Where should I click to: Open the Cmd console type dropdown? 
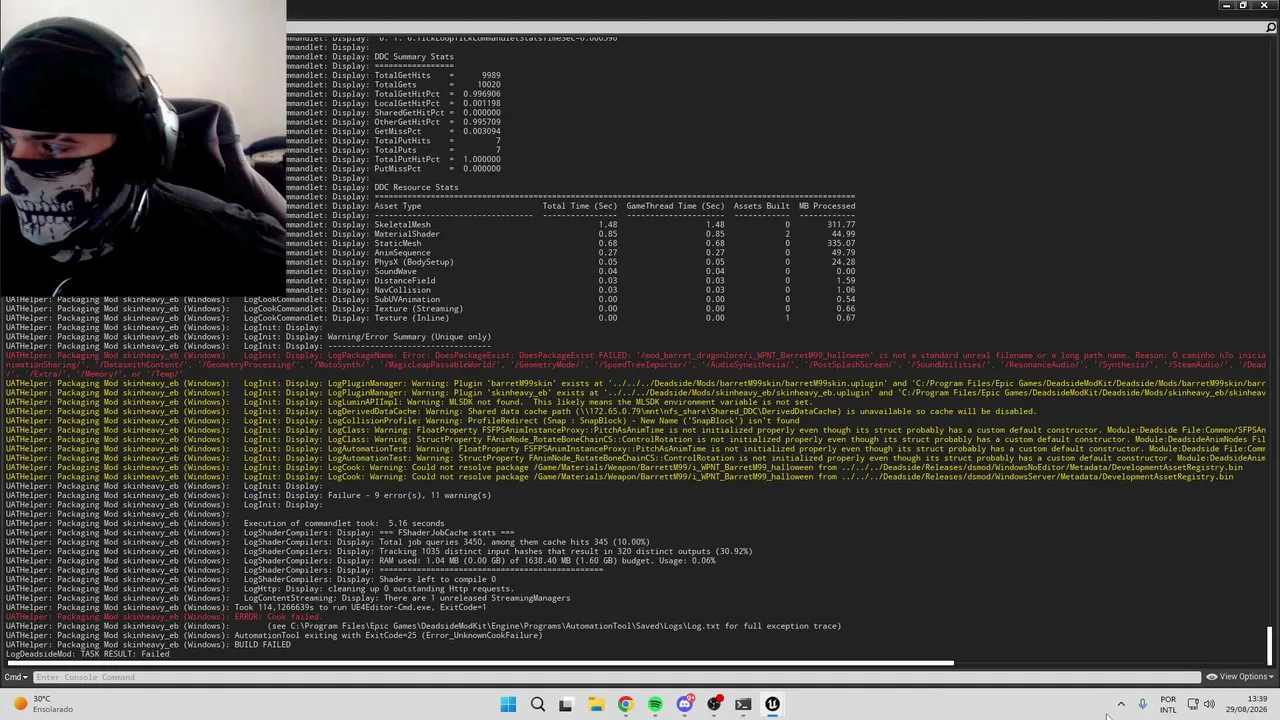tap(15, 677)
